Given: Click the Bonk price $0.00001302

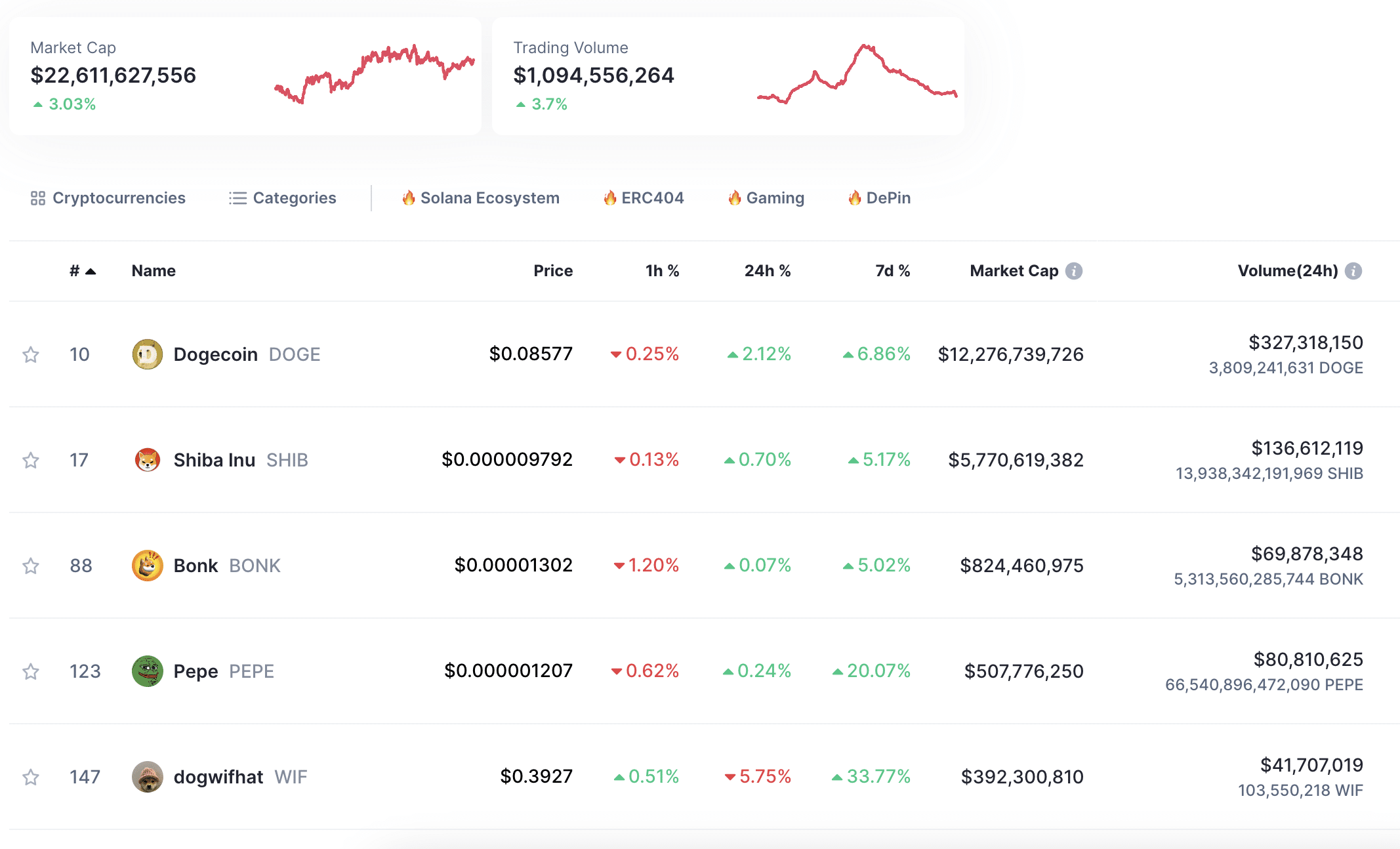Looking at the screenshot, I should point(514,566).
